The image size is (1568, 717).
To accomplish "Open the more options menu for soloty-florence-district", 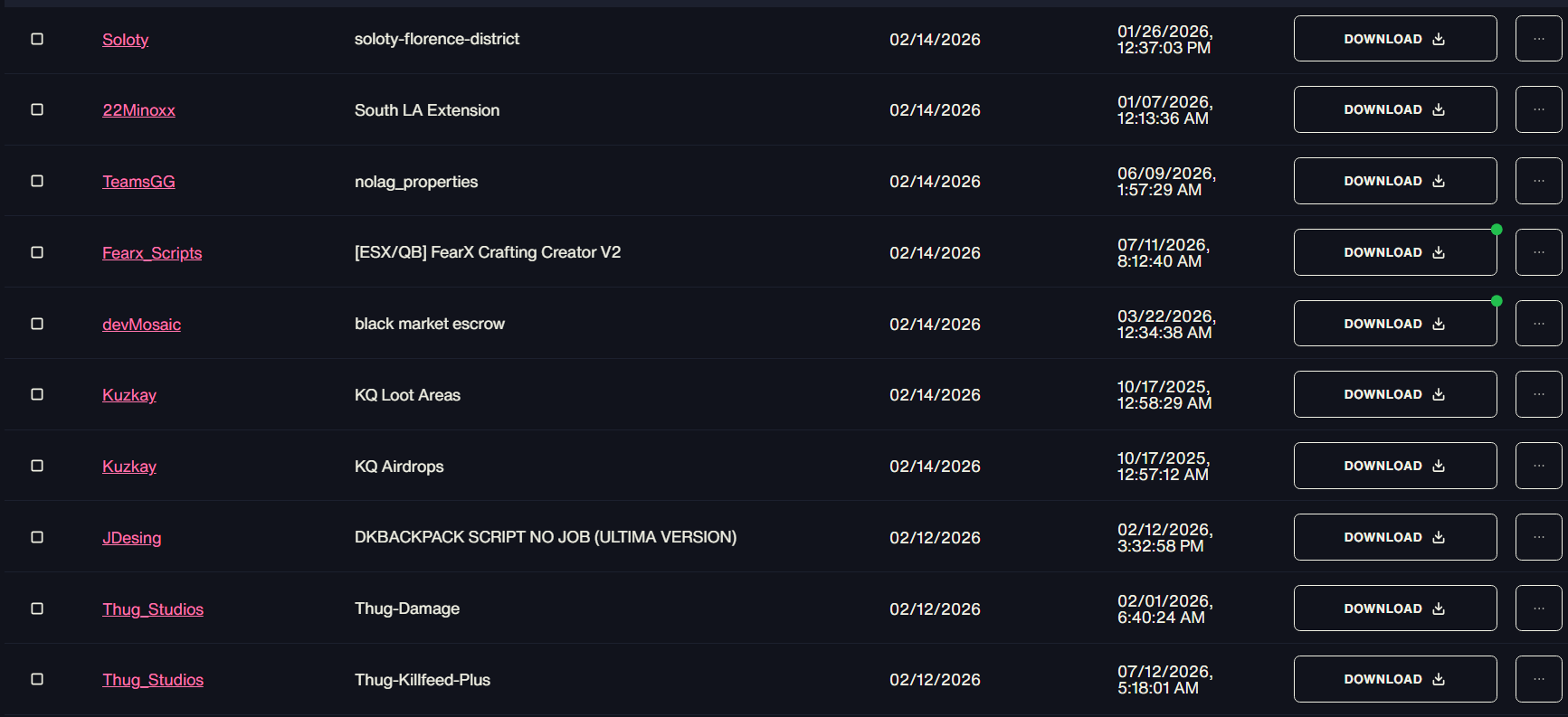I will [x=1538, y=39].
